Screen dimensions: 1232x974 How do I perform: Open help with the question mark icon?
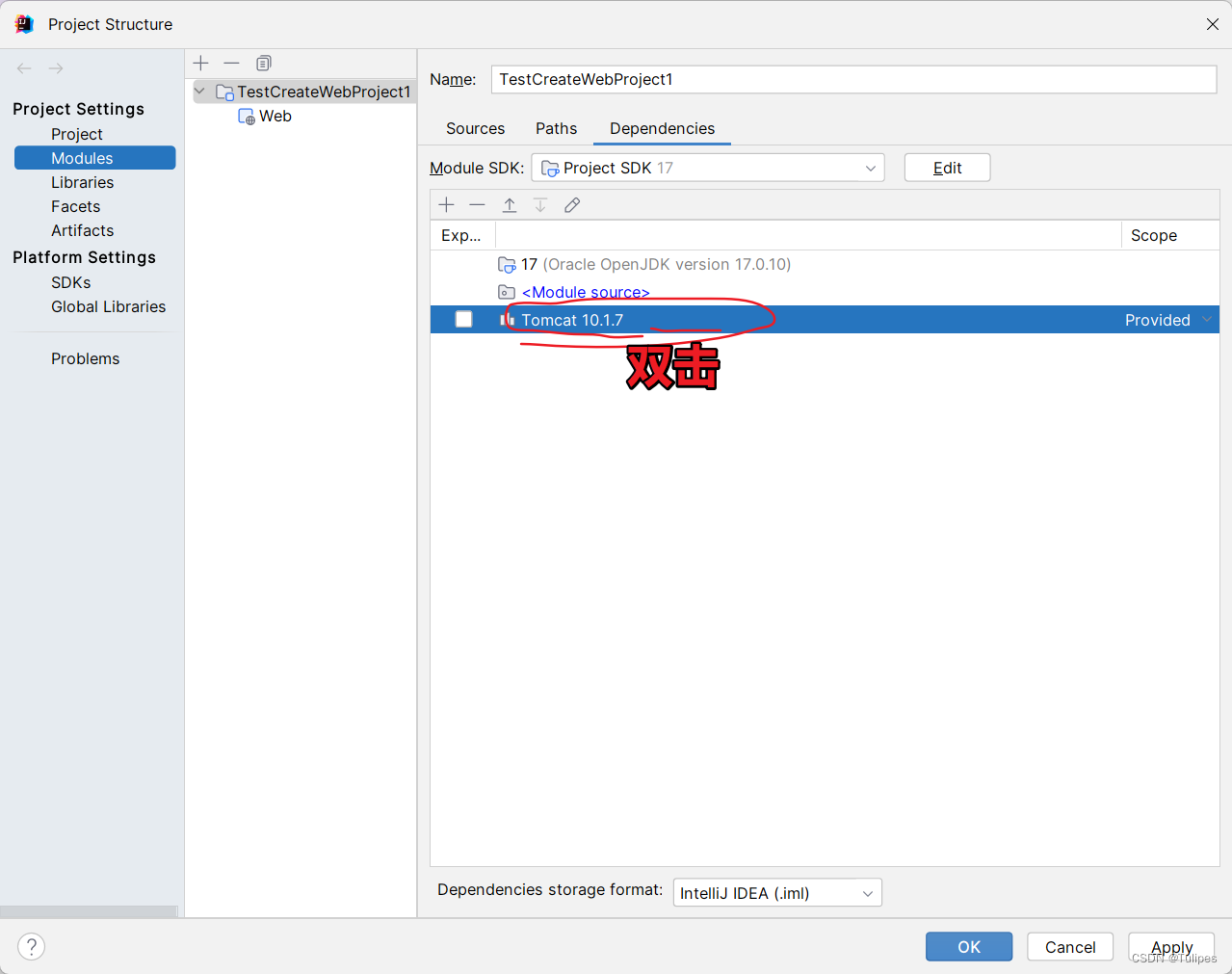32,946
